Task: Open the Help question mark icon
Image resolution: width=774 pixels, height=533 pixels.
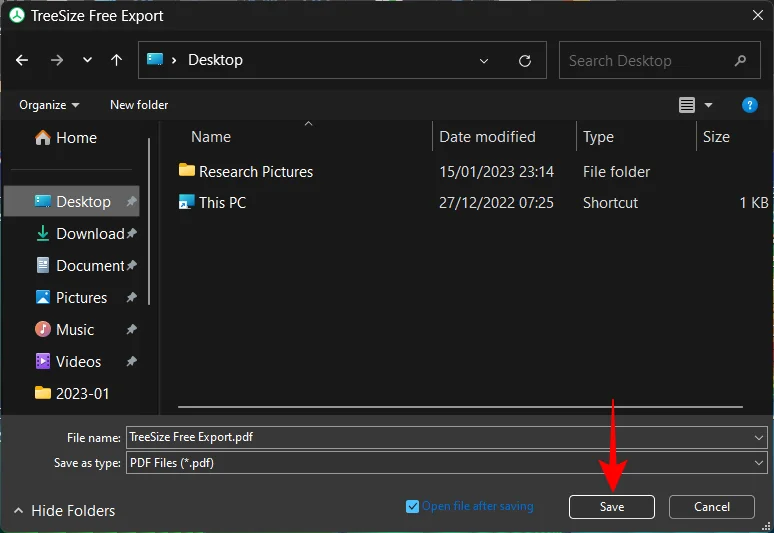Action: tap(749, 105)
